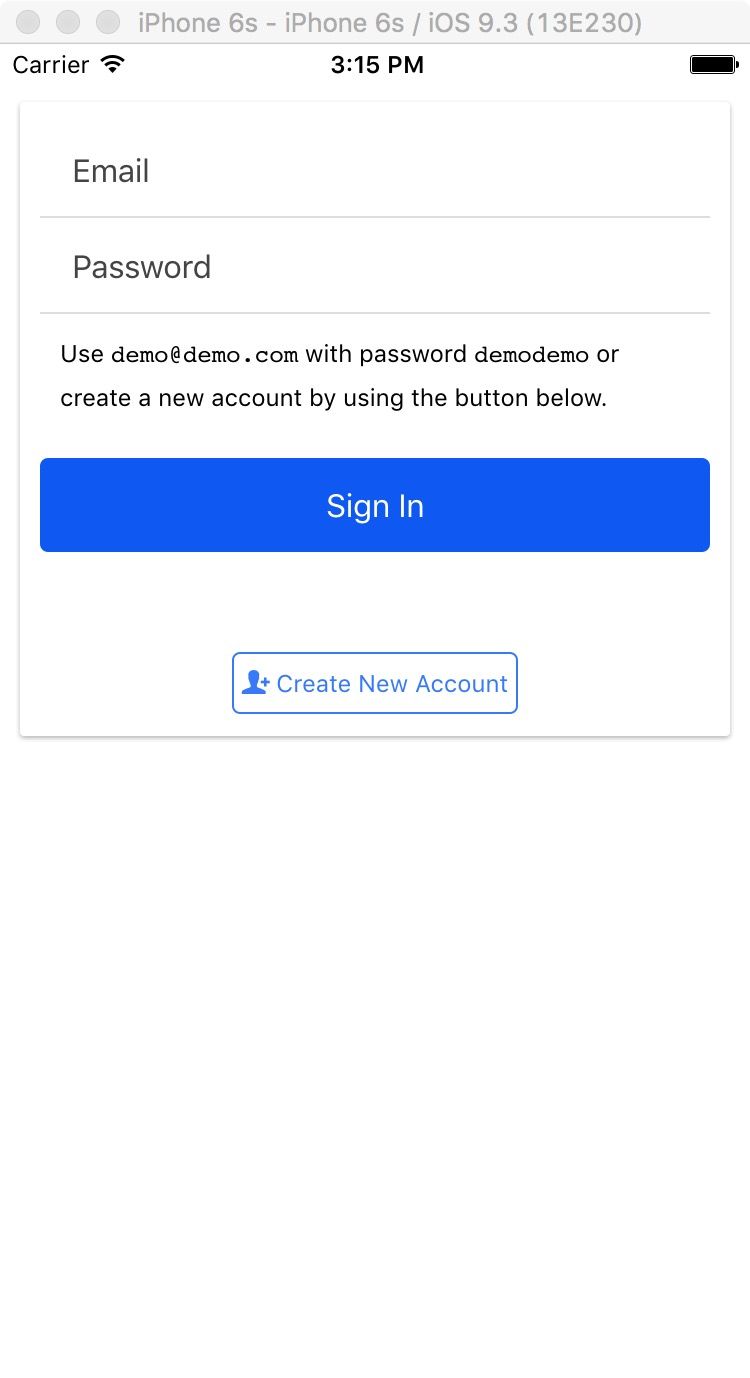Viewport: 750px width, 1378px height.
Task: Click the demodemo sample password text
Action: pos(531,355)
